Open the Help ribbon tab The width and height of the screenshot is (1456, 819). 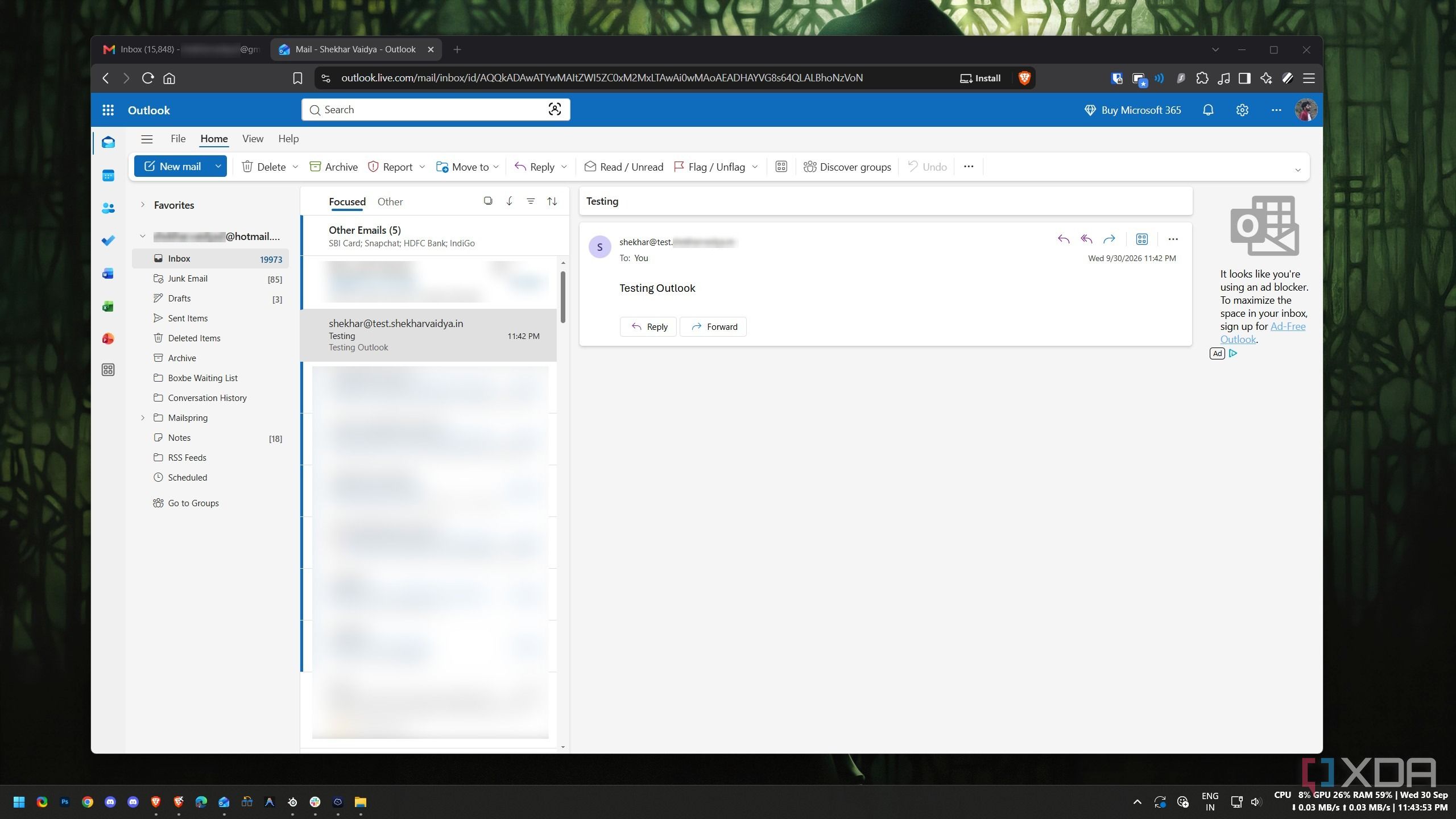point(288,139)
